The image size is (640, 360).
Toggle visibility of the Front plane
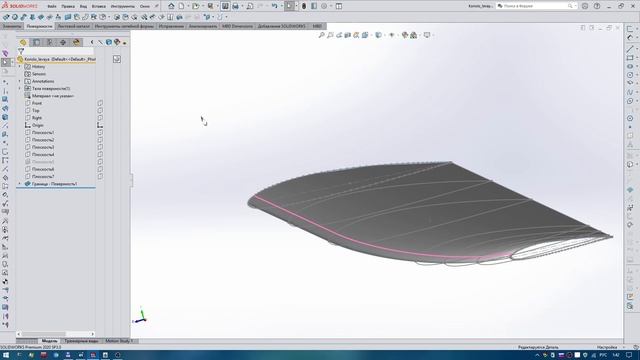[100, 103]
